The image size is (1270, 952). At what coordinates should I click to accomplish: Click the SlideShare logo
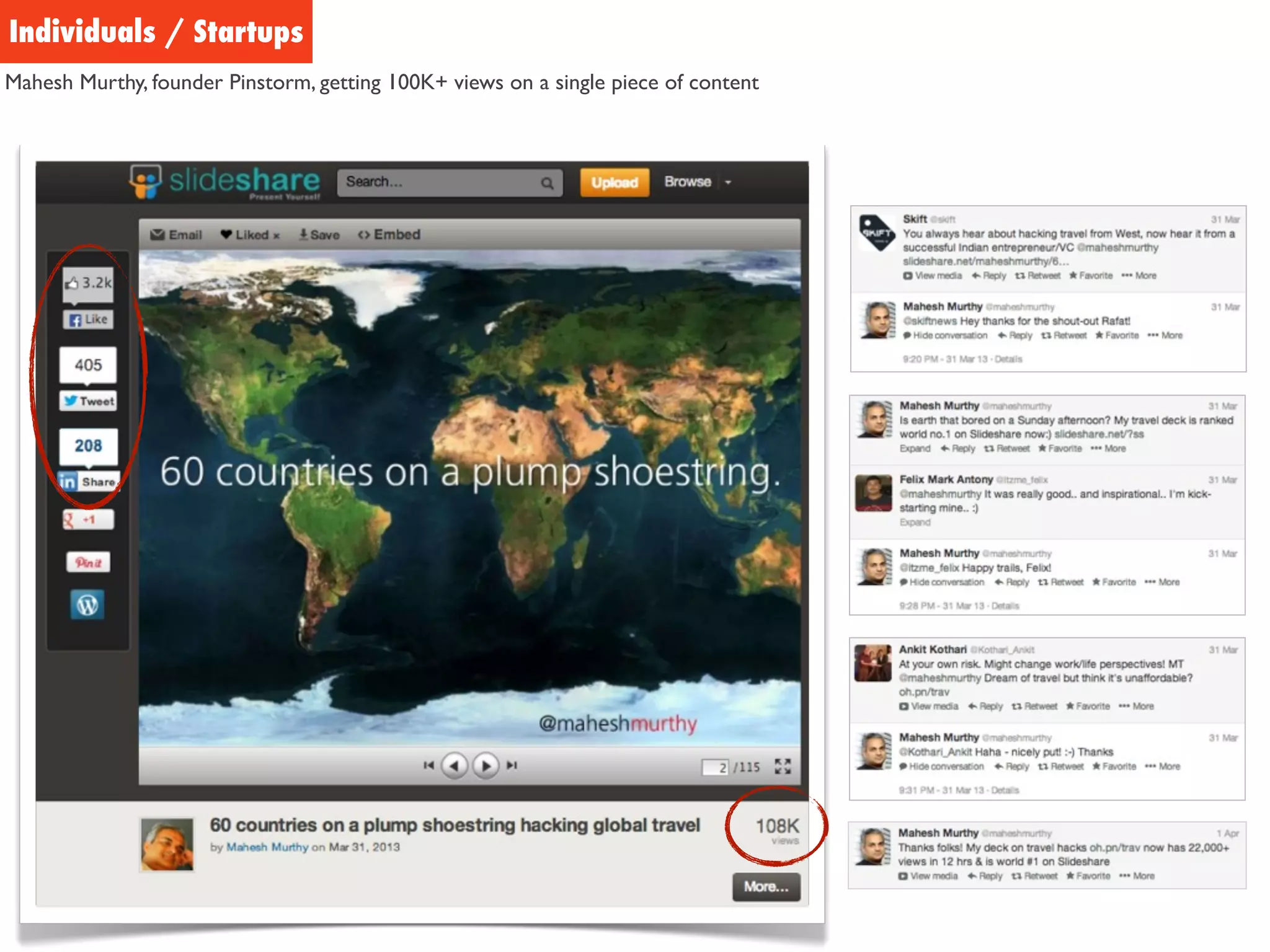[224, 182]
